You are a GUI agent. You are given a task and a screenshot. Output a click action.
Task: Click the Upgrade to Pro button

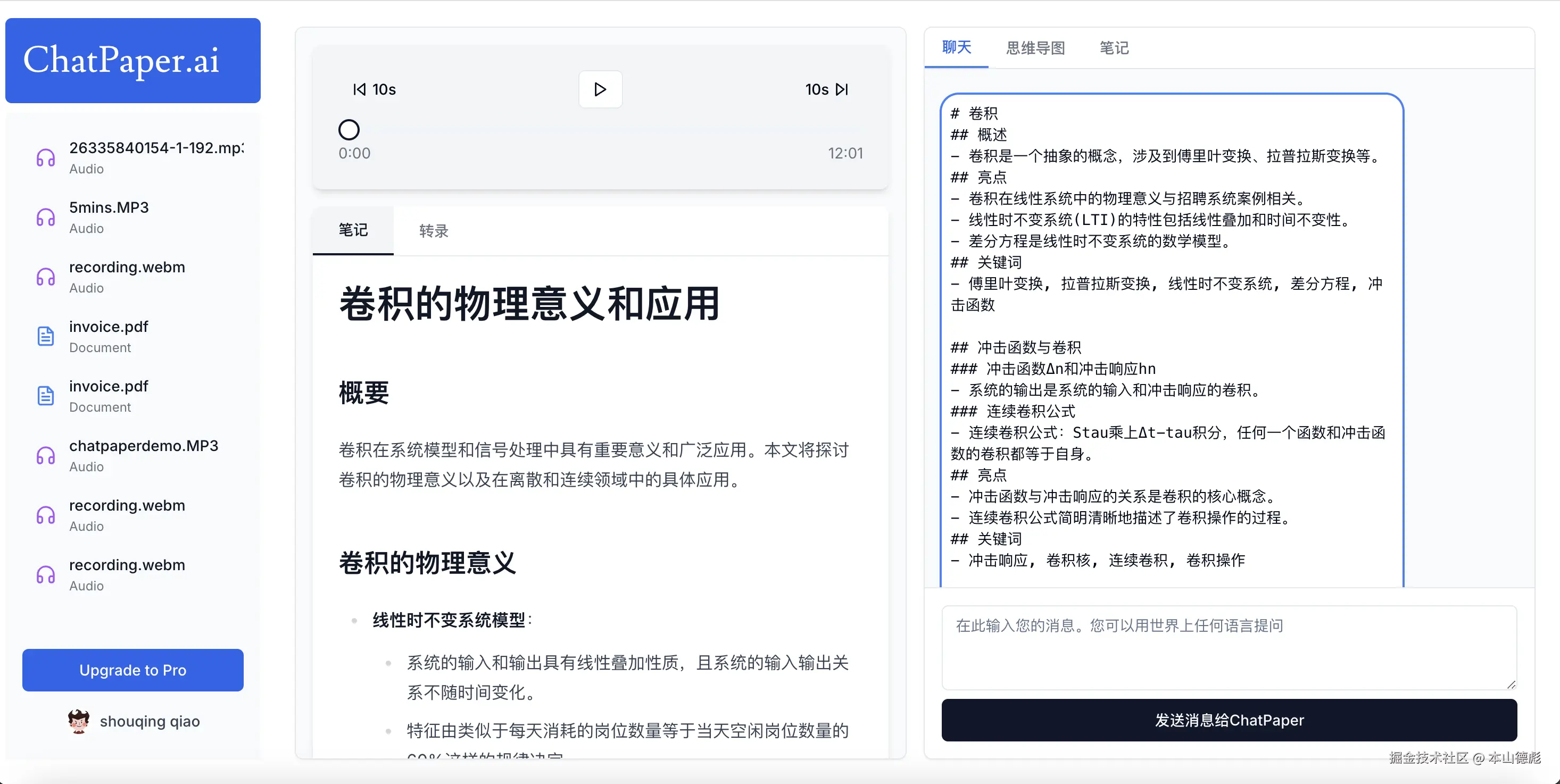pyautogui.click(x=132, y=670)
